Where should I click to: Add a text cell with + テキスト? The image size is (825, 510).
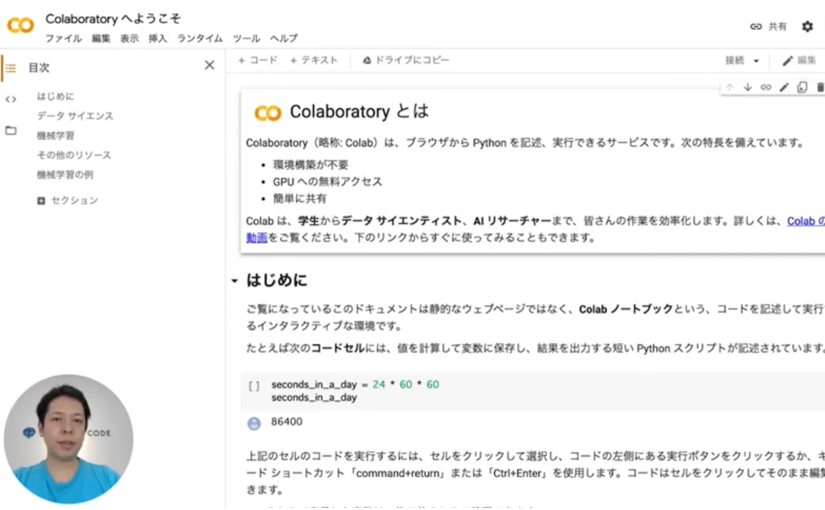[x=314, y=60]
